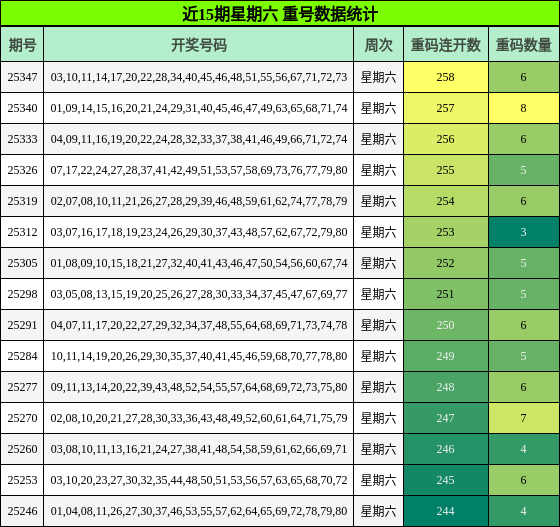Click the dark green 244 cell
This screenshot has width=560, height=527.
pyautogui.click(x=446, y=511)
